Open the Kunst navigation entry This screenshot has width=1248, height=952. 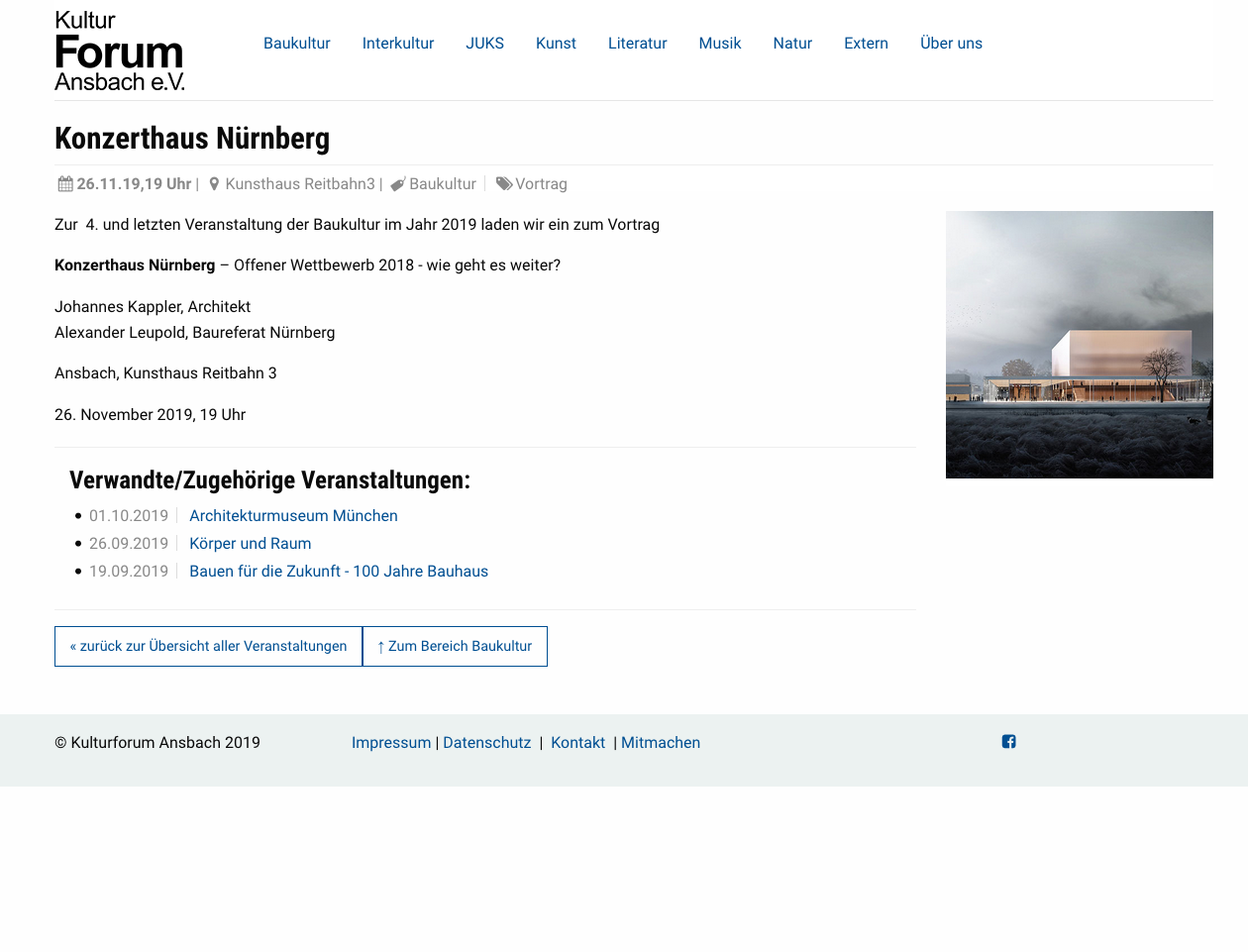click(x=556, y=43)
